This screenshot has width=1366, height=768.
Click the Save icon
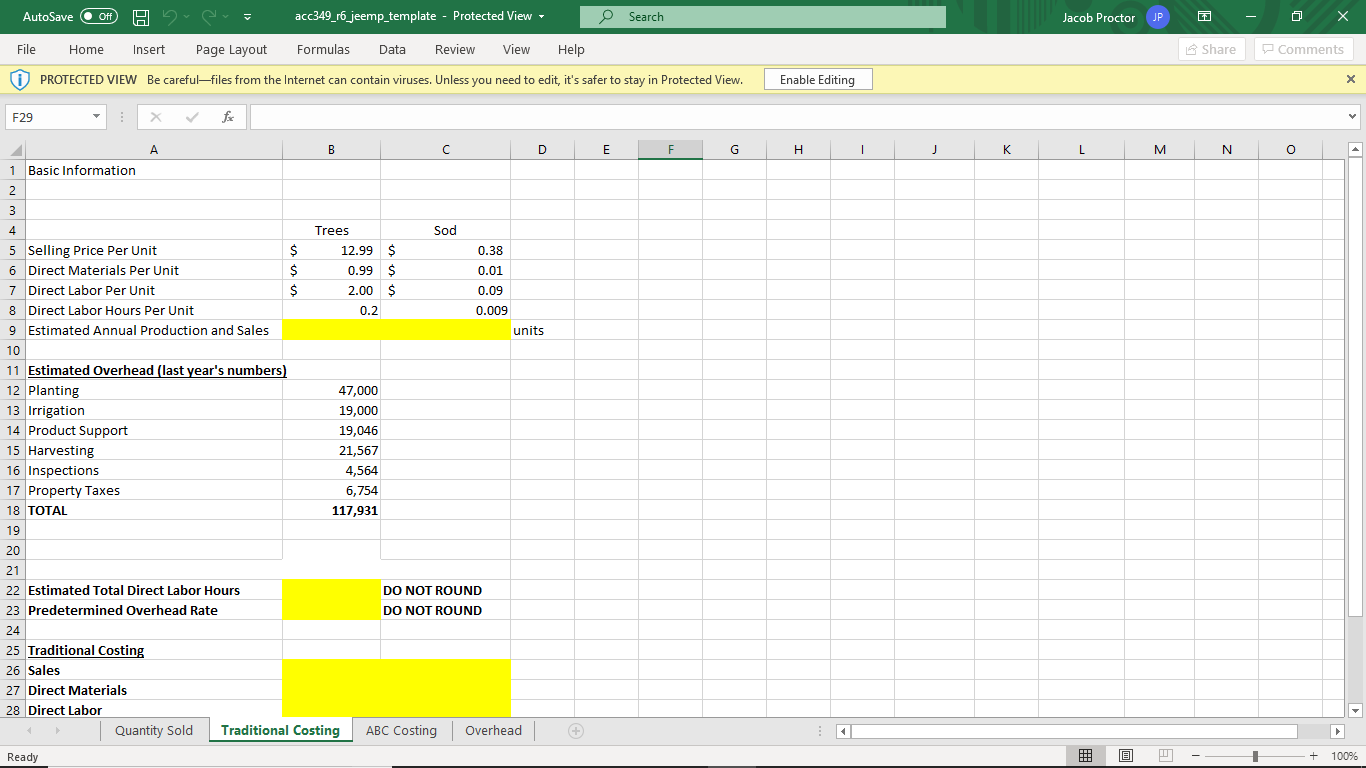pyautogui.click(x=140, y=16)
